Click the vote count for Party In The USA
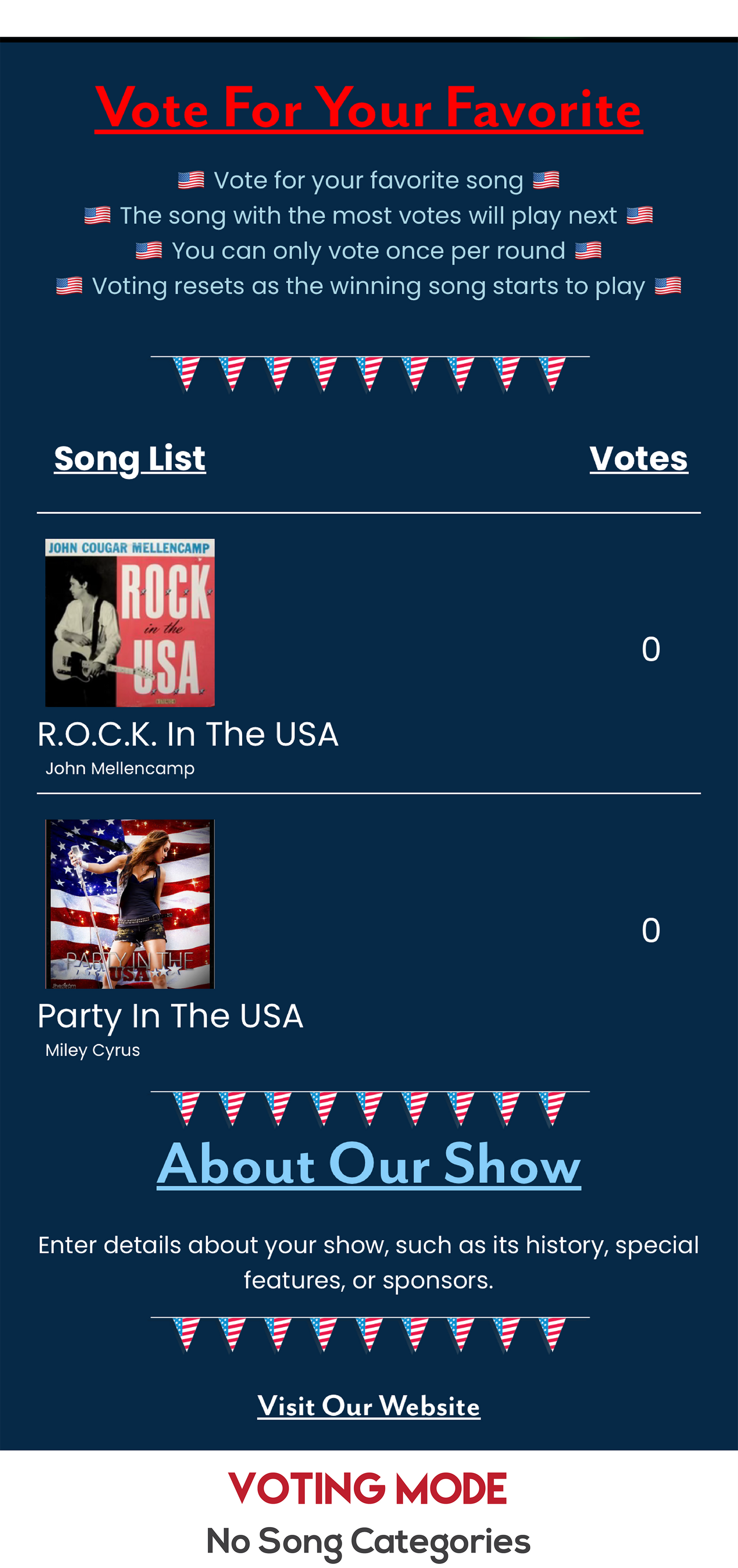The image size is (738, 1568). pyautogui.click(x=651, y=931)
